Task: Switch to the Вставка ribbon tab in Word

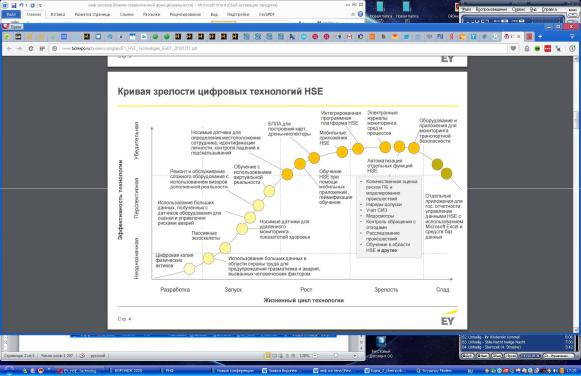Action: [58, 14]
